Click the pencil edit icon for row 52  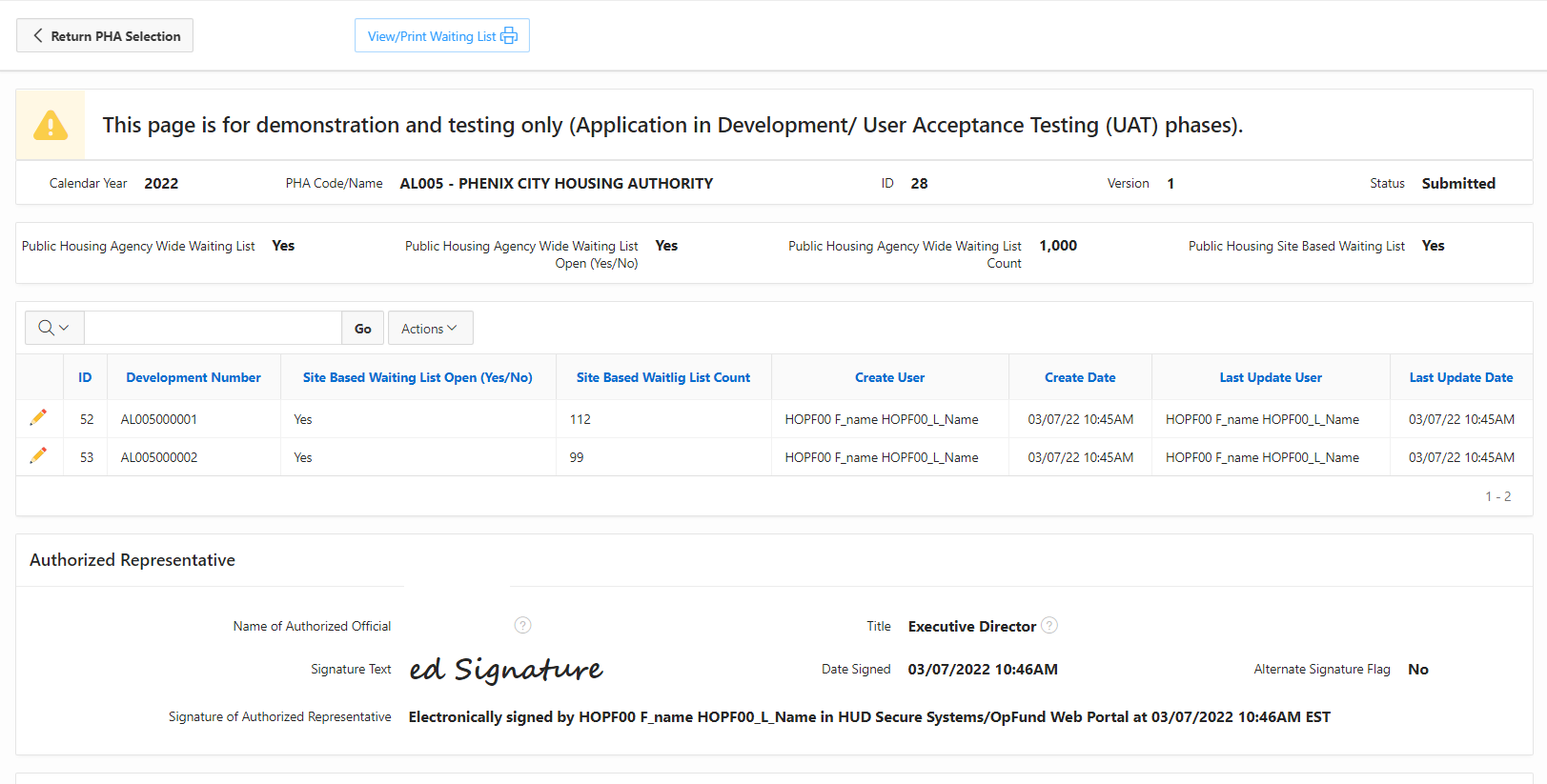(38, 417)
